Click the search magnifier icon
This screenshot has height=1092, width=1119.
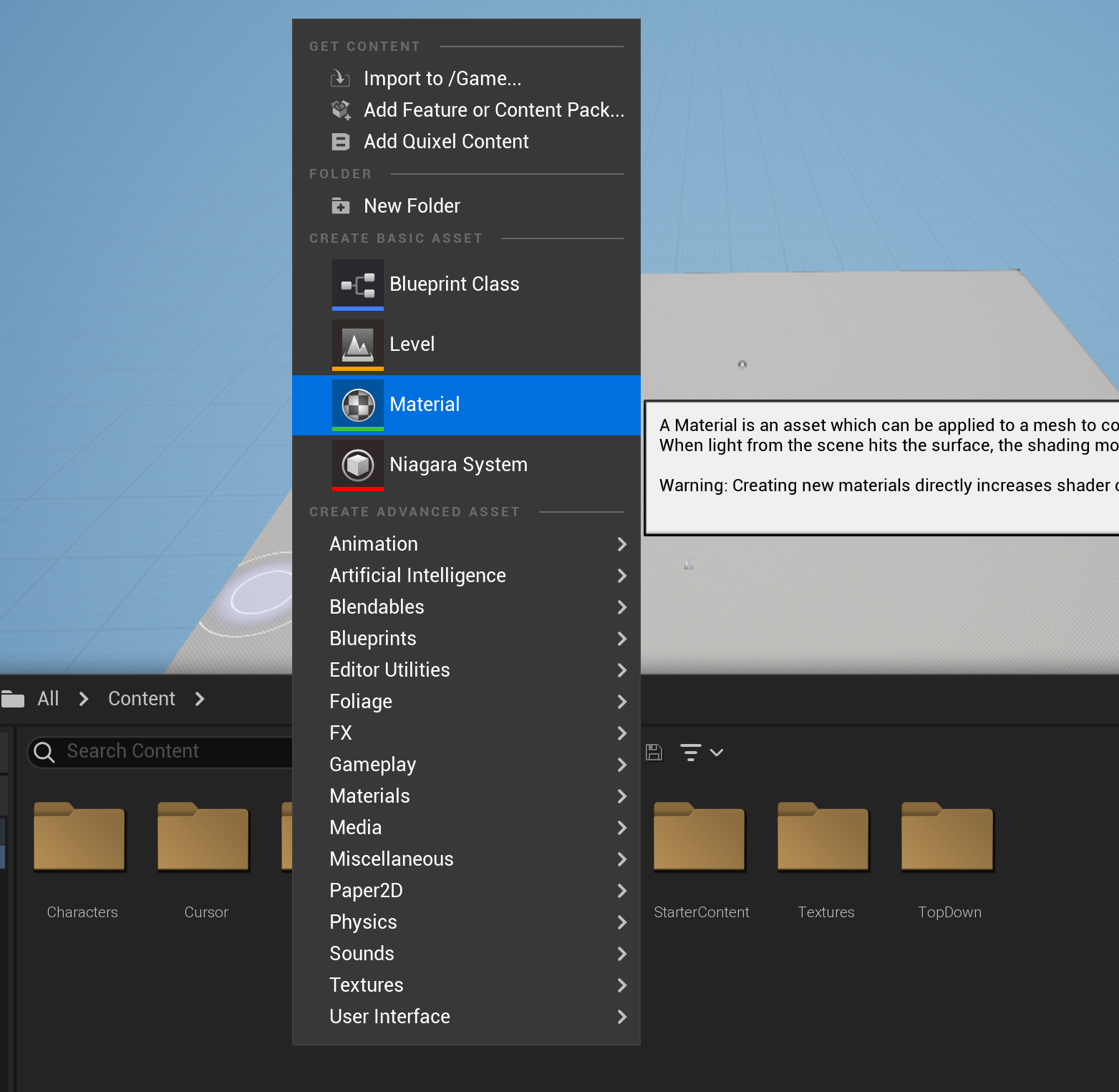tap(44, 752)
